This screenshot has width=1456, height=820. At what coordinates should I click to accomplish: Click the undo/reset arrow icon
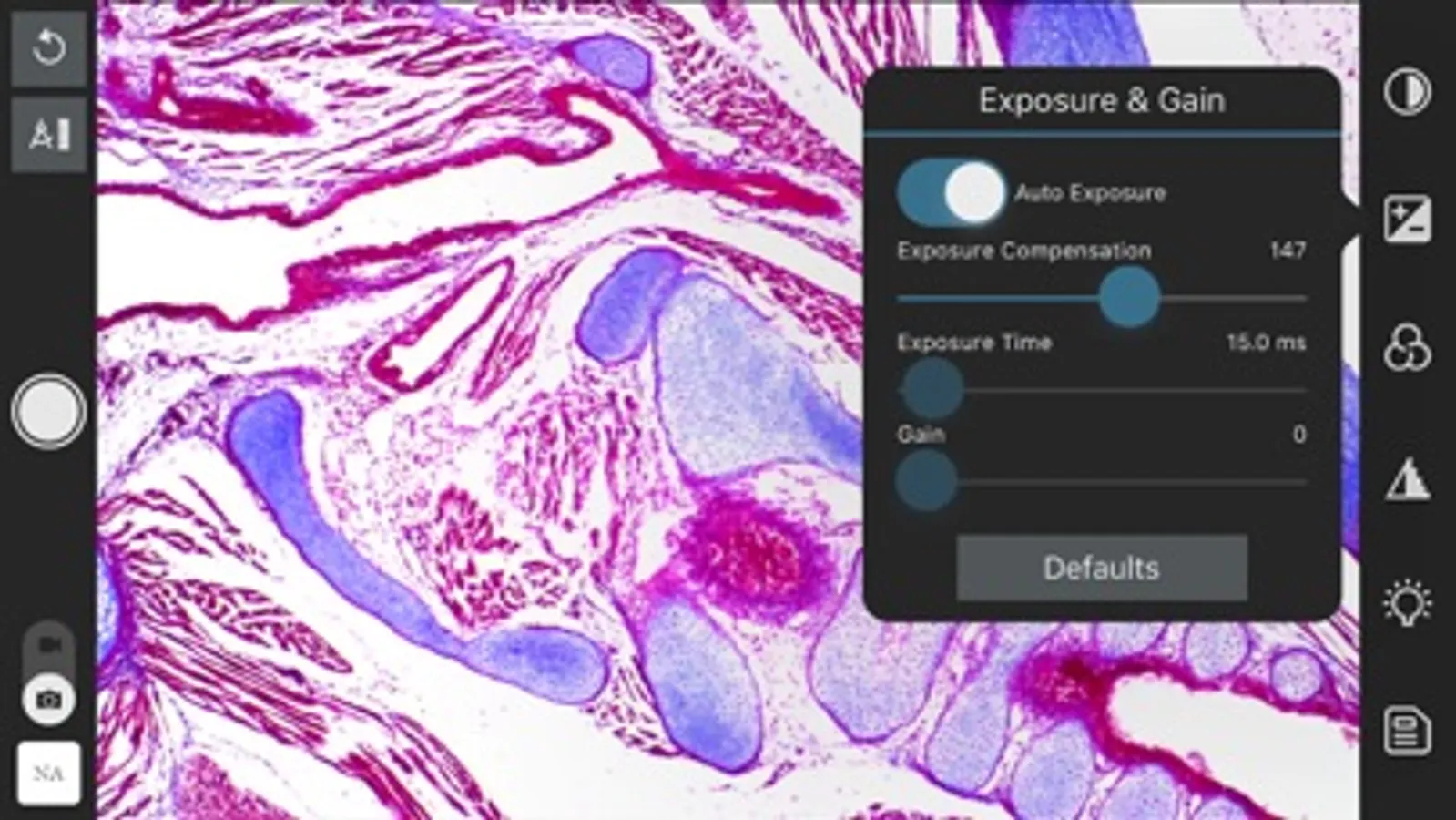(48, 47)
